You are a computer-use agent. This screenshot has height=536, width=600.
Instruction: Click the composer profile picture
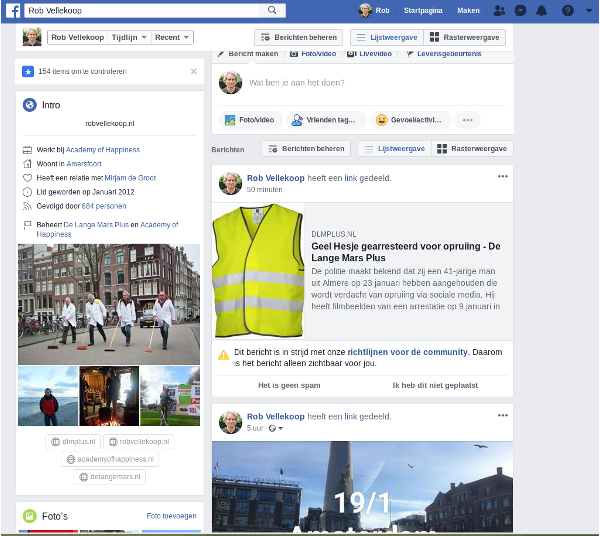pyautogui.click(x=230, y=83)
